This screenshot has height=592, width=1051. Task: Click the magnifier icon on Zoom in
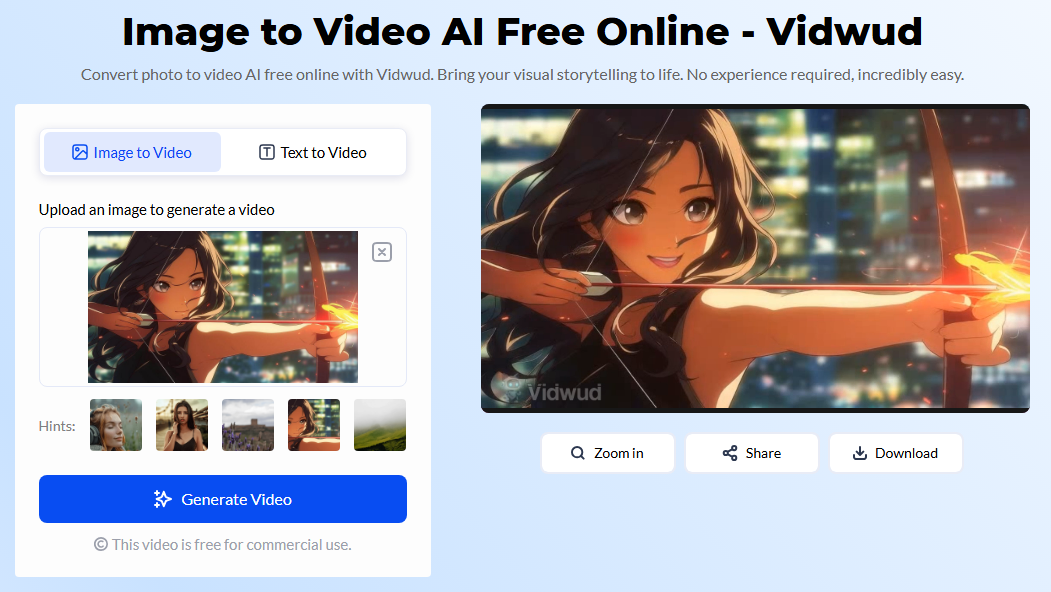click(577, 453)
